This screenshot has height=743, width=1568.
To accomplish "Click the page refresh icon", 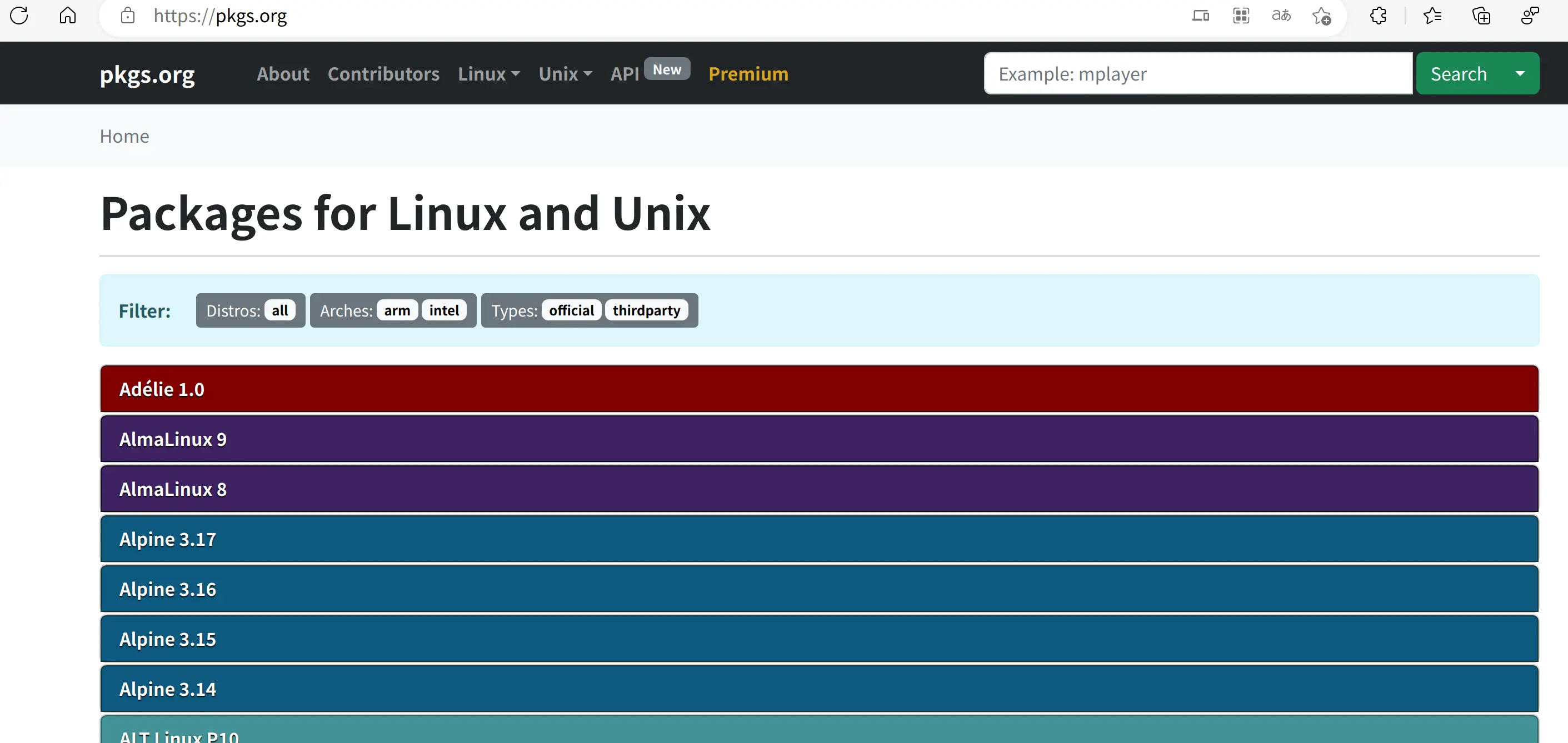I will [19, 16].
